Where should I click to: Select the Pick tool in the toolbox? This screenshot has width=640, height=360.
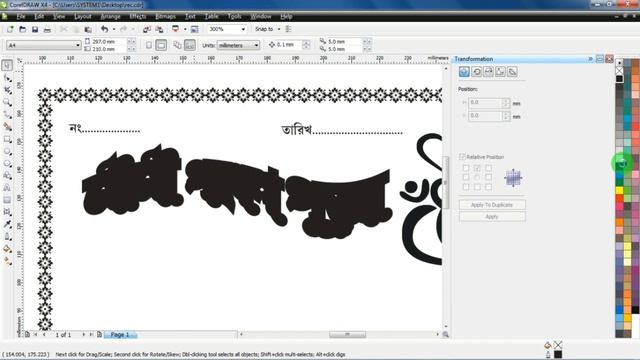7,65
